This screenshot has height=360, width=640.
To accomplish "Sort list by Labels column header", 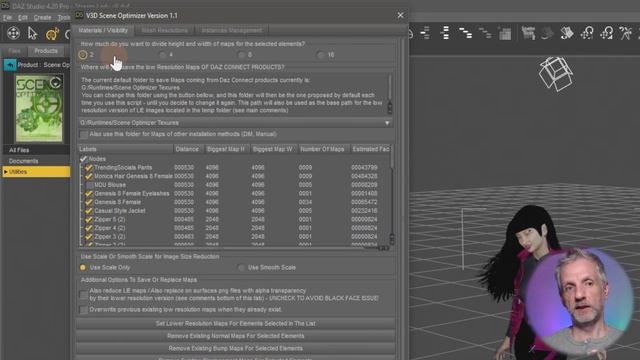I will pyautogui.click(x=125, y=149).
